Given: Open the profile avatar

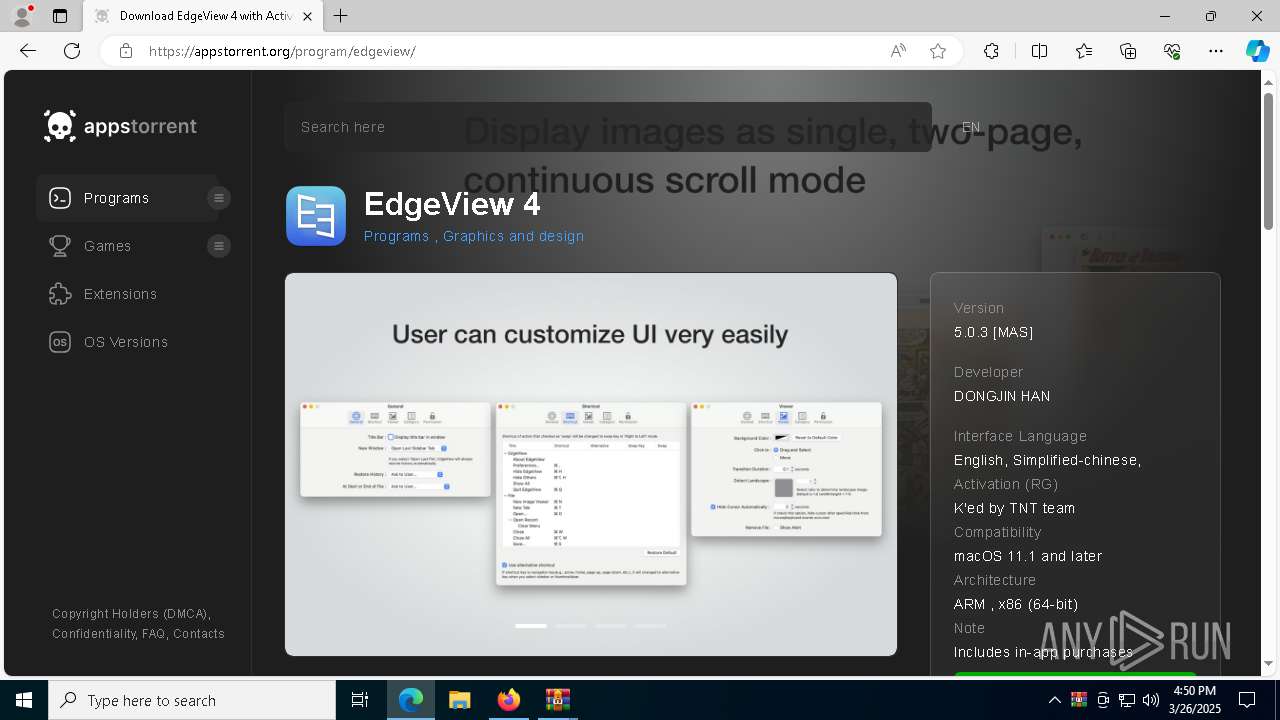Looking at the screenshot, I should tap(22, 16).
